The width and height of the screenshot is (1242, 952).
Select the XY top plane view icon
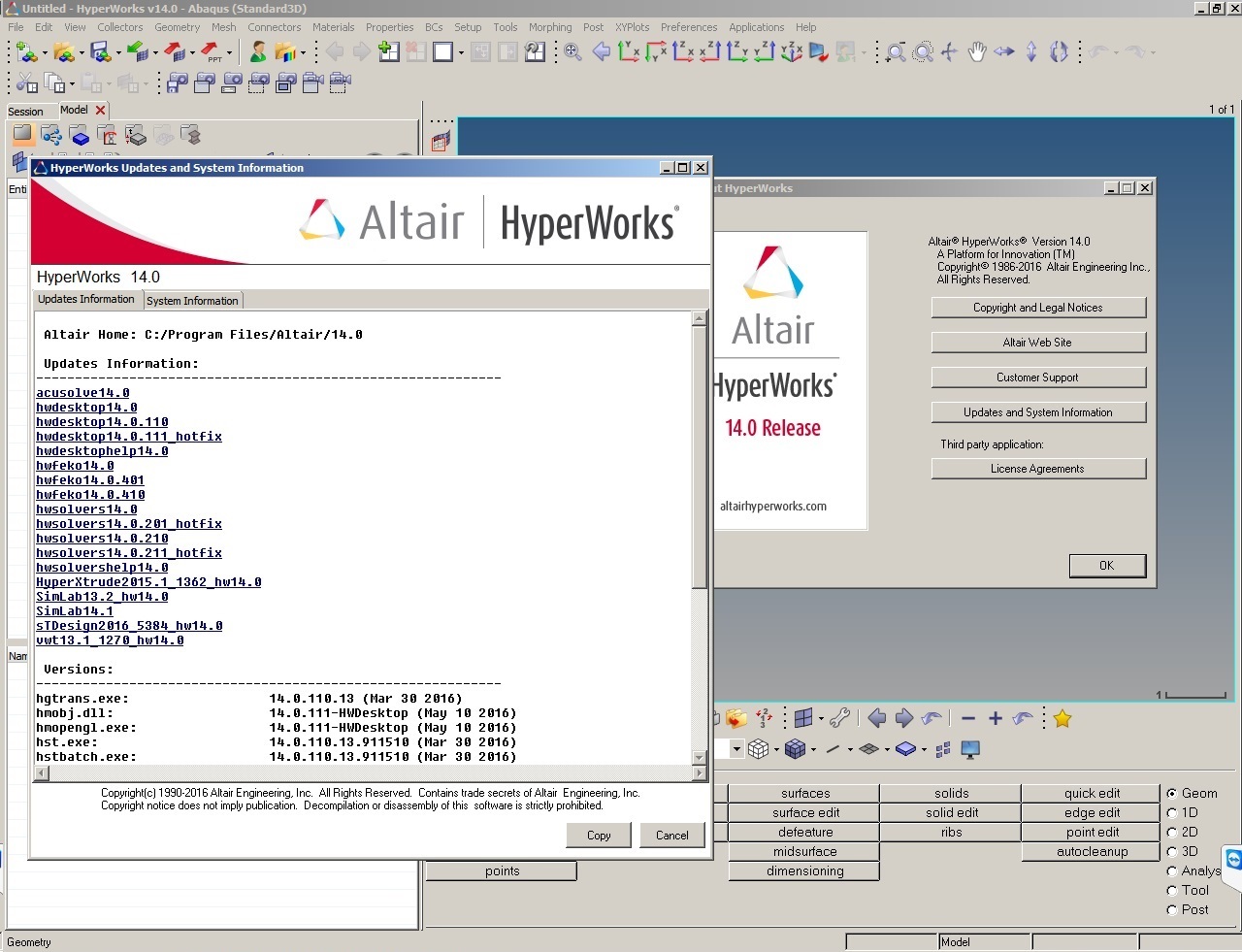(x=628, y=51)
